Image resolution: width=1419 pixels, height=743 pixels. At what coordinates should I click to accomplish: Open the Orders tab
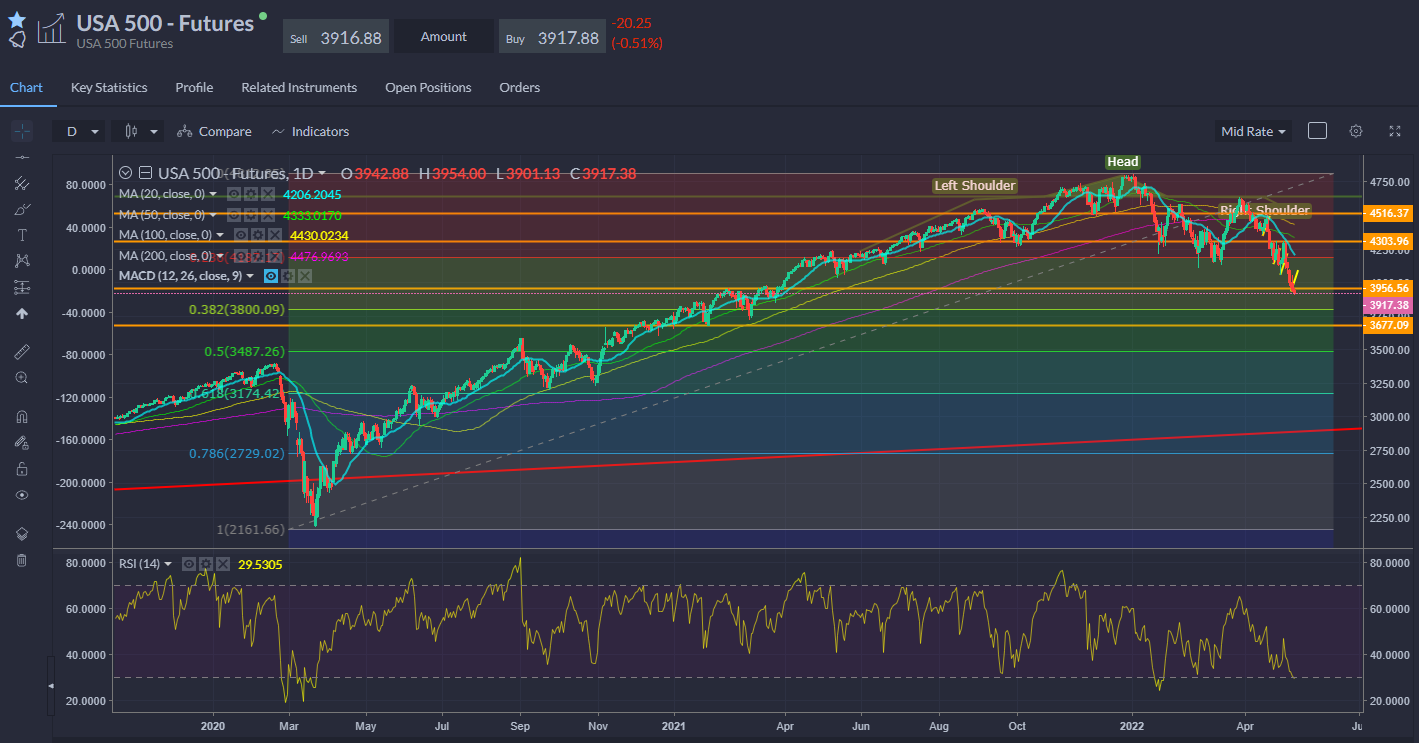tap(520, 87)
